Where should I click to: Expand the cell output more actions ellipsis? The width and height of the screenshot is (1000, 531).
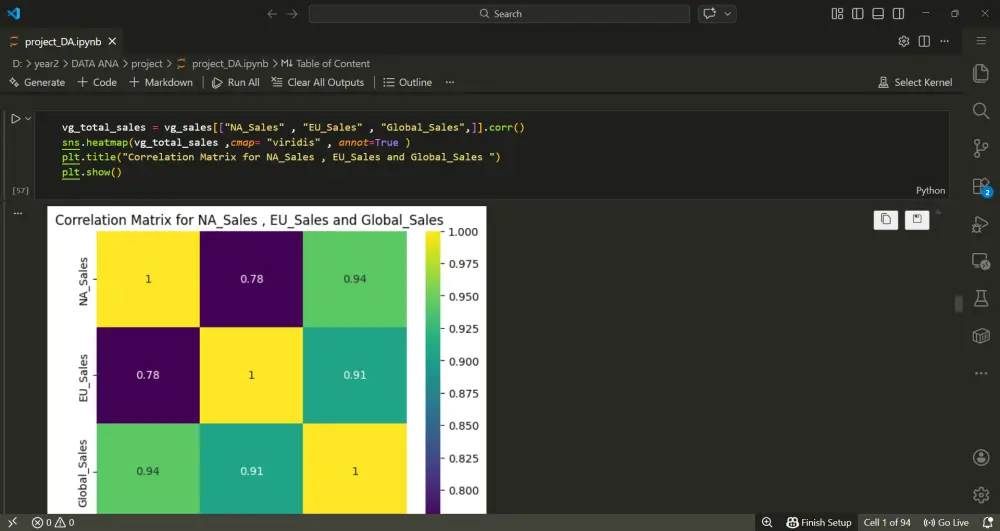pyautogui.click(x=17, y=213)
